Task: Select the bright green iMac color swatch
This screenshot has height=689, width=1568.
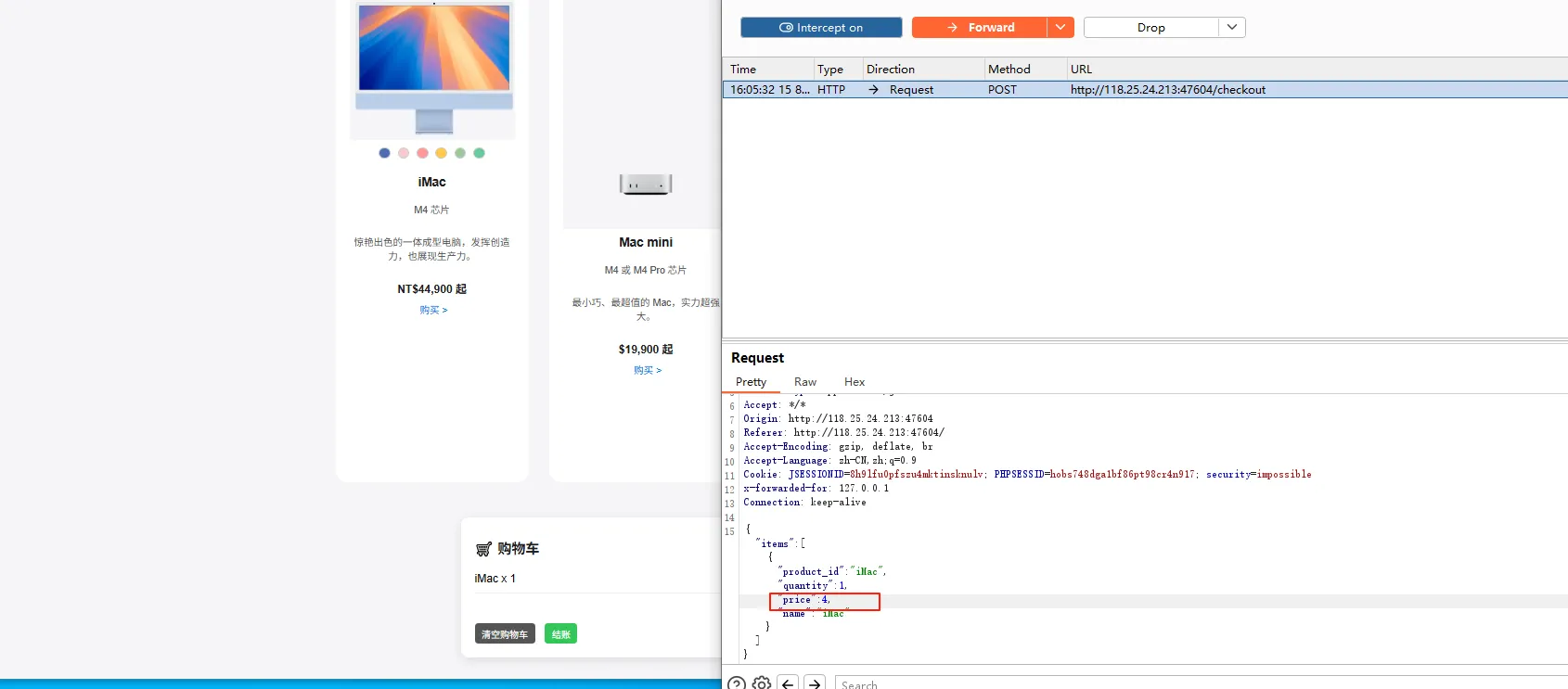Action: click(x=480, y=153)
